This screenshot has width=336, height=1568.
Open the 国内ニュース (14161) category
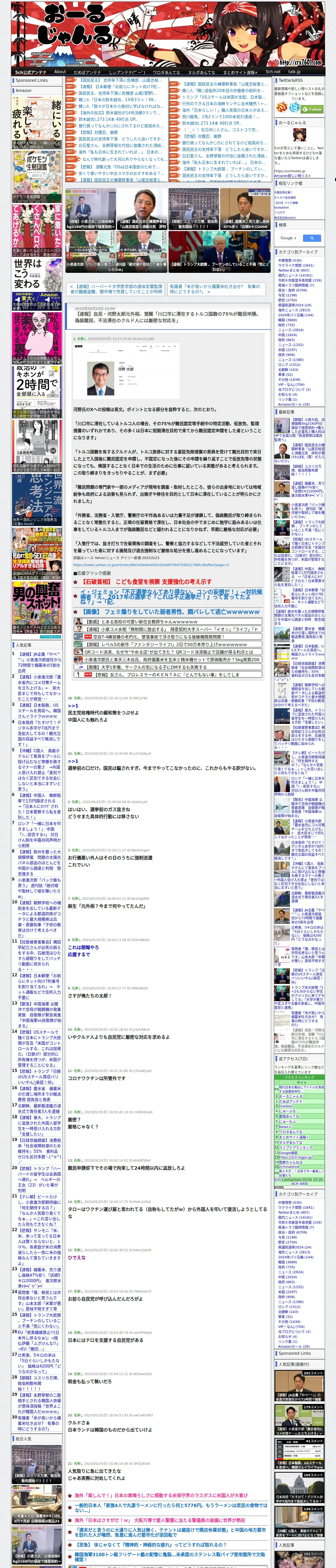coord(295,275)
